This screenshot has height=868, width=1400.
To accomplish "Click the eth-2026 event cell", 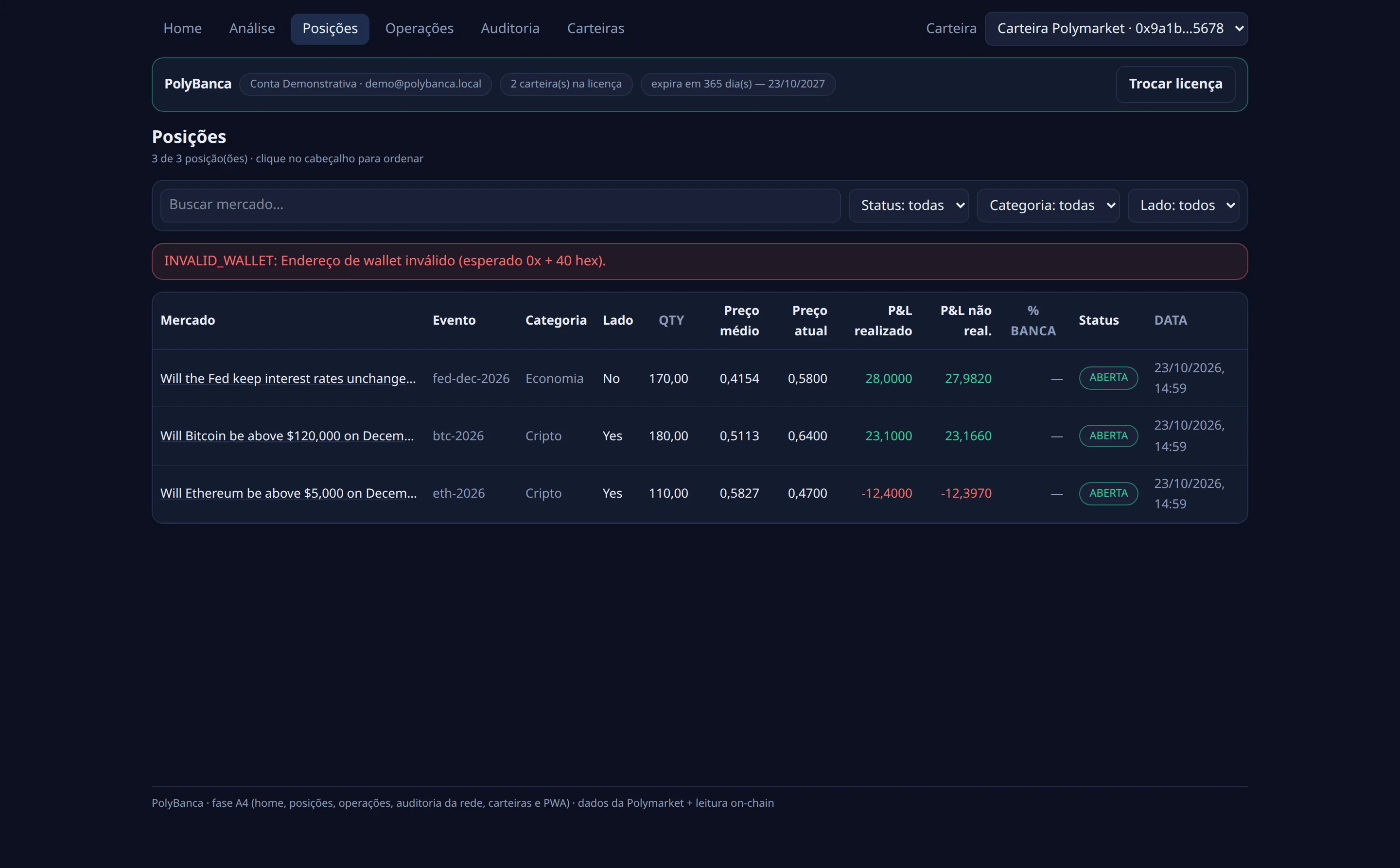I will click(x=458, y=493).
